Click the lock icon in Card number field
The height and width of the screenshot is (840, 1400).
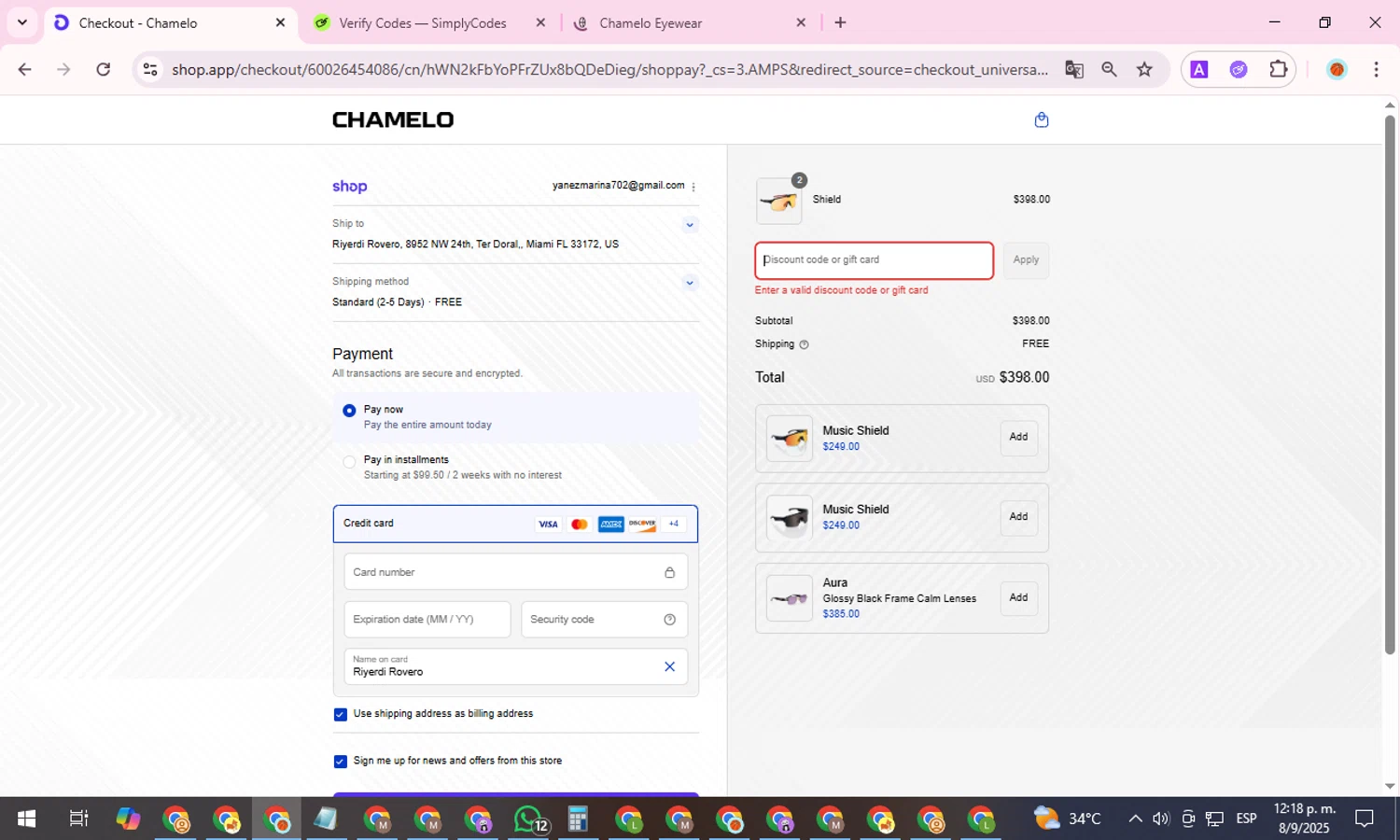669,572
